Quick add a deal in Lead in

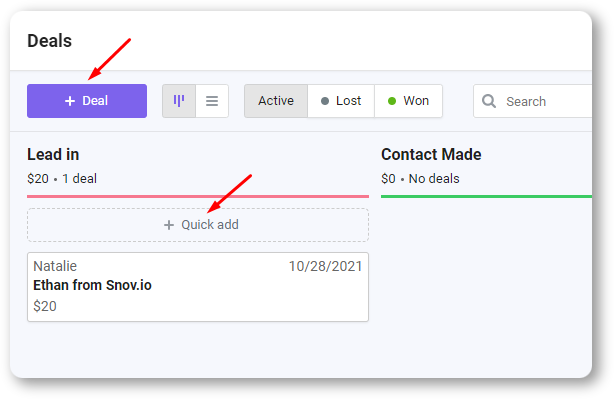pyautogui.click(x=198, y=225)
